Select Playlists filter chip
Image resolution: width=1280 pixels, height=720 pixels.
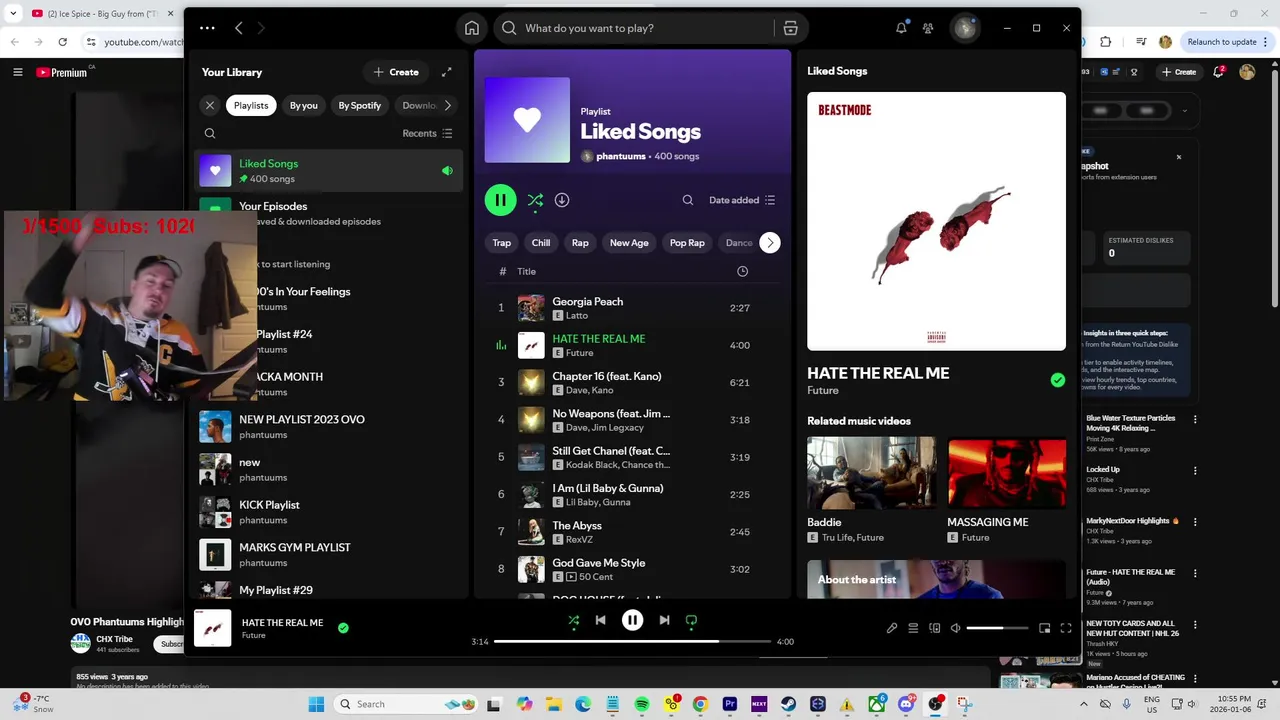[251, 105]
